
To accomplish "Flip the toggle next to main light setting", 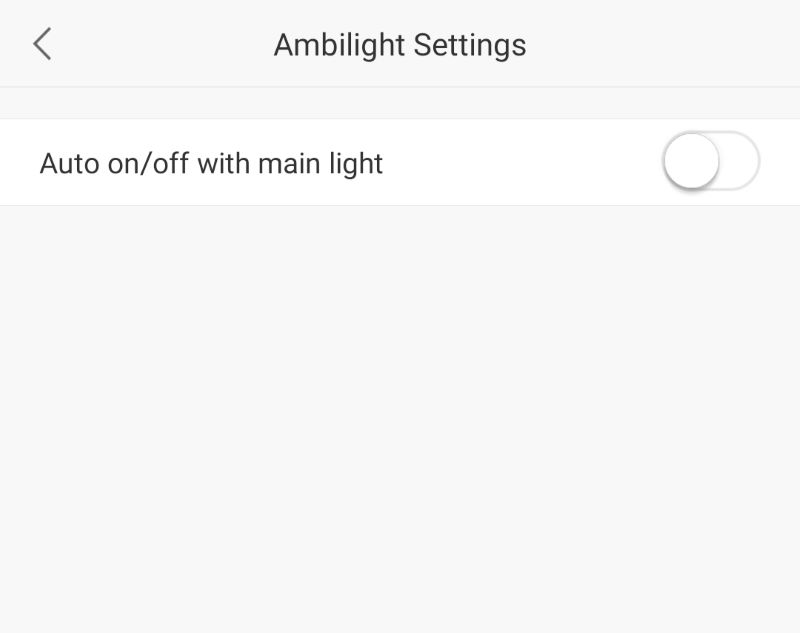I will click(709, 161).
